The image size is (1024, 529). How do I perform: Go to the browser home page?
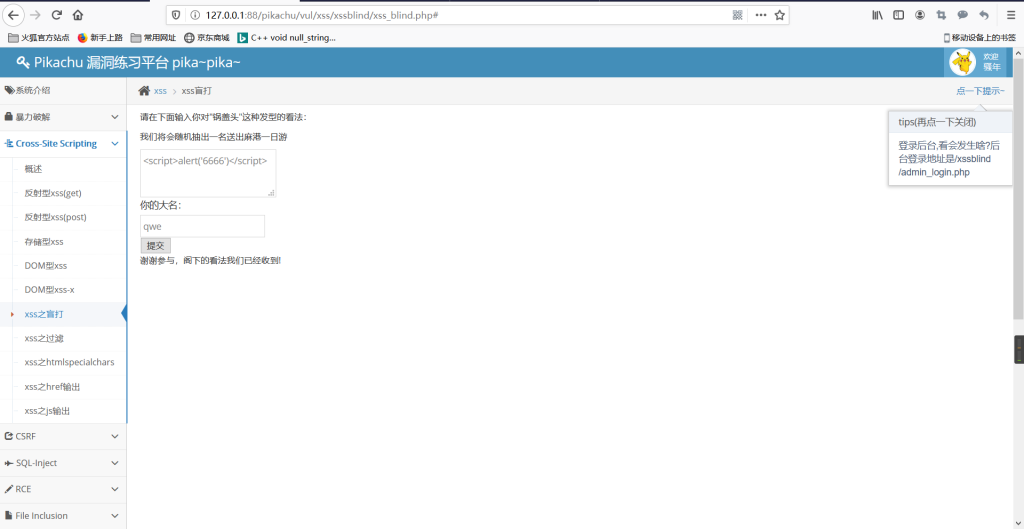(x=78, y=15)
